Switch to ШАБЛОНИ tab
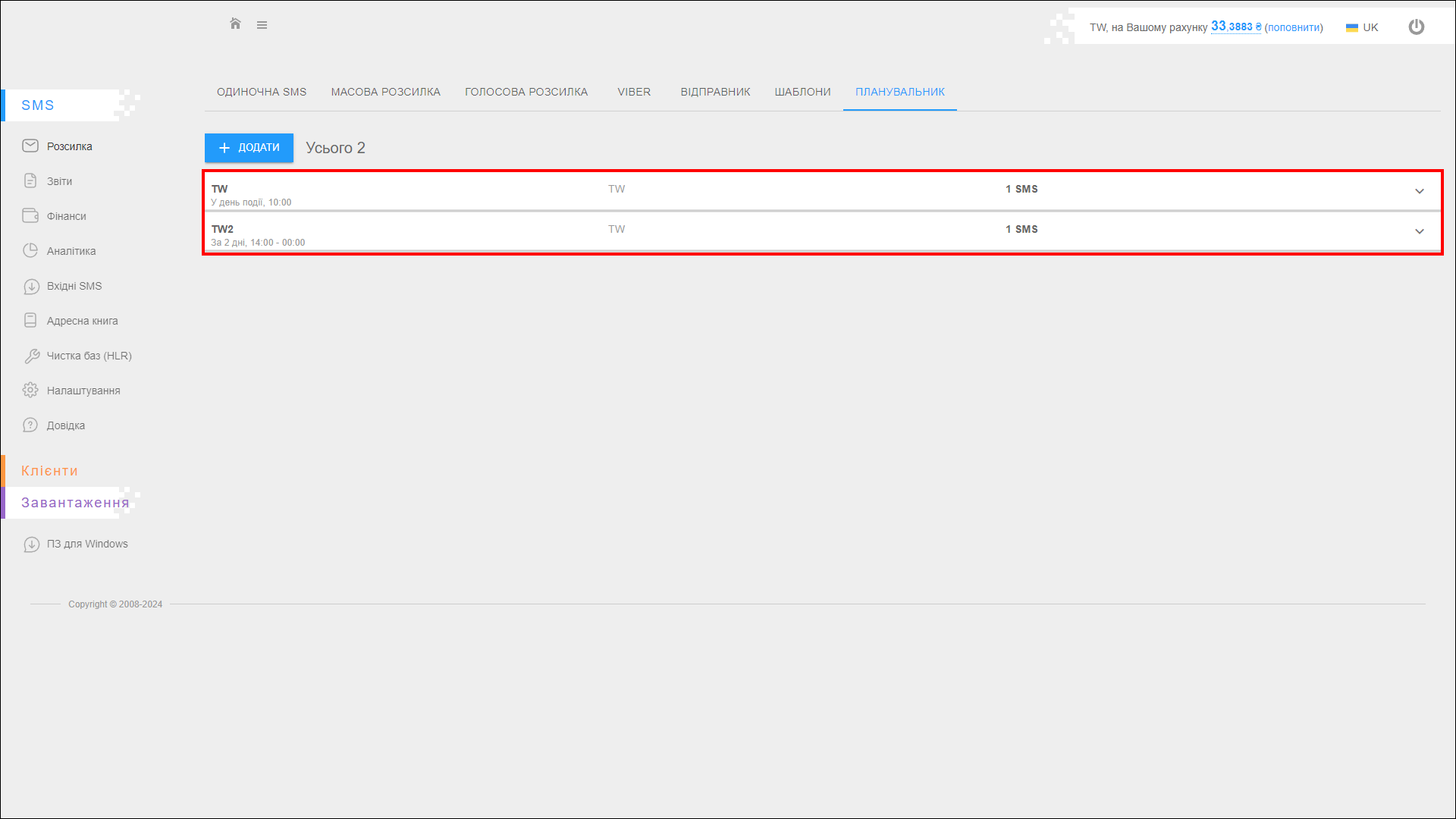 (802, 92)
